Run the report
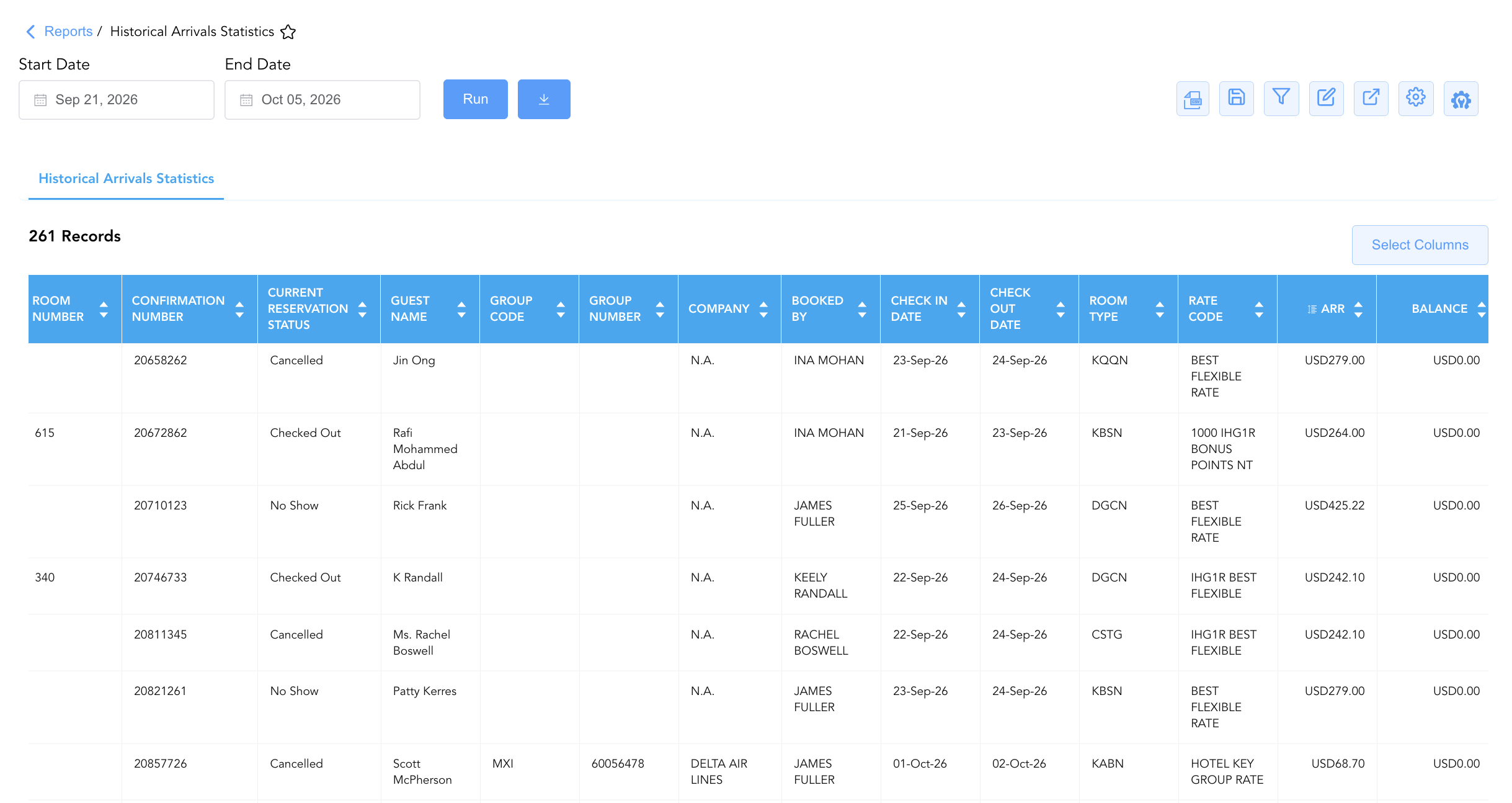1512x803 pixels. [x=476, y=99]
